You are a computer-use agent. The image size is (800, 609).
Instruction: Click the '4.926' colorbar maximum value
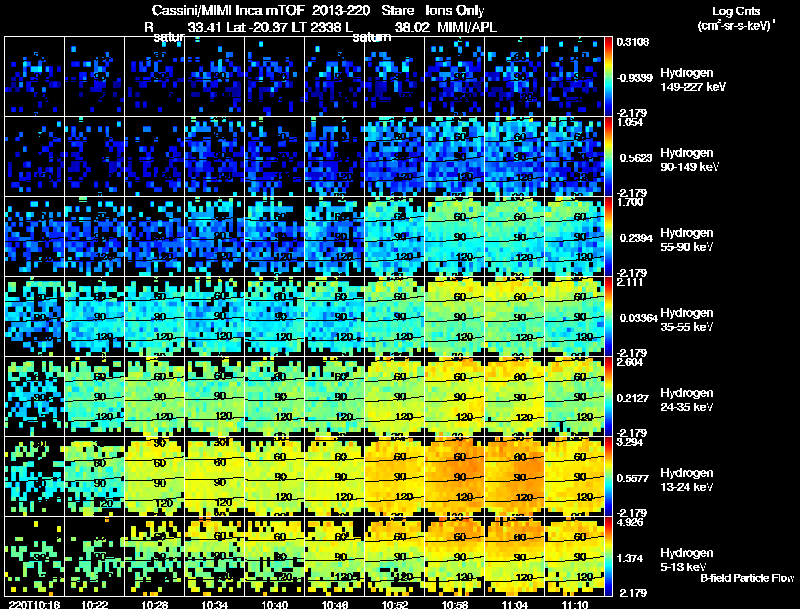[x=630, y=522]
